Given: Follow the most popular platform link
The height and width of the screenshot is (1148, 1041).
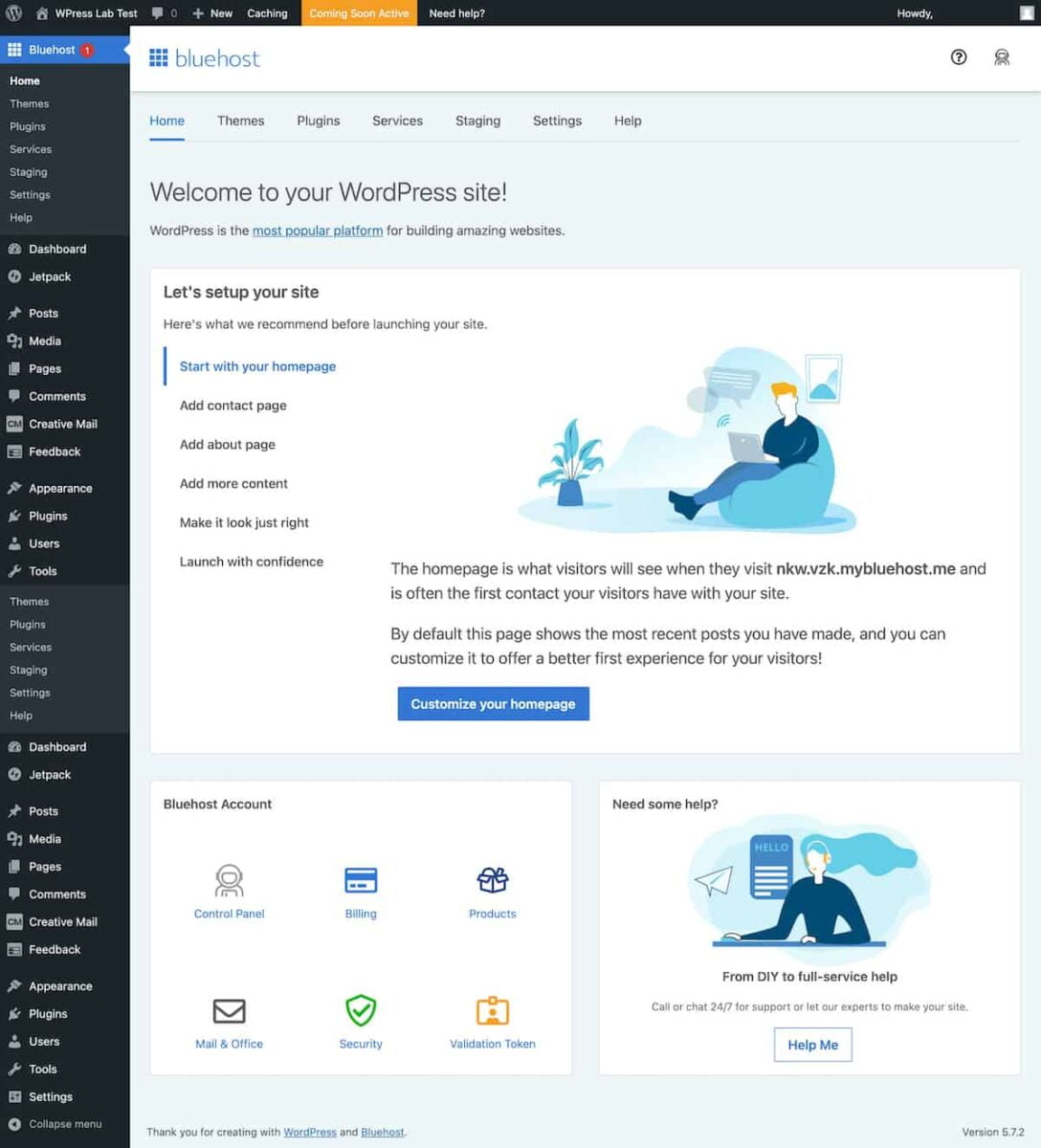Looking at the screenshot, I should pos(317,231).
